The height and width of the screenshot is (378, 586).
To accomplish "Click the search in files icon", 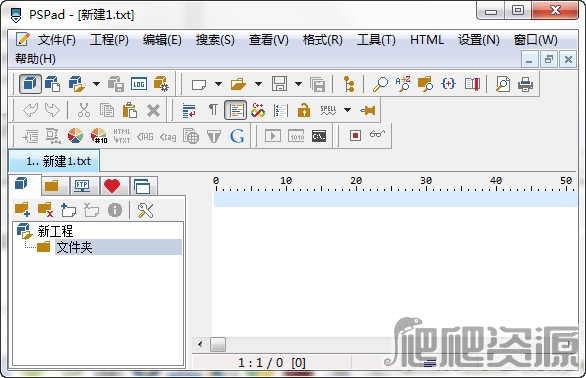I will (425, 84).
